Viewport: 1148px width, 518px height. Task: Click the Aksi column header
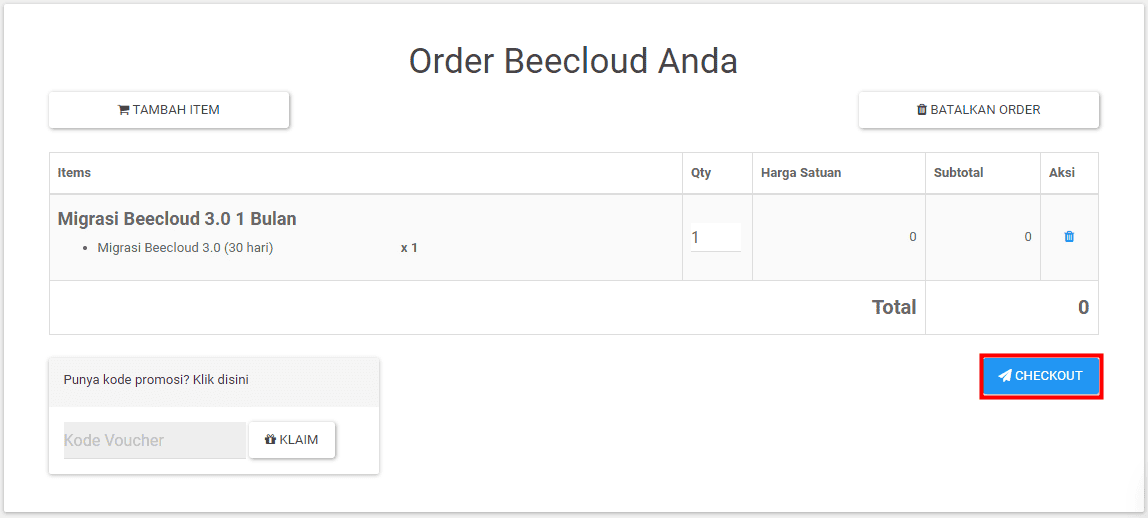tap(1062, 173)
